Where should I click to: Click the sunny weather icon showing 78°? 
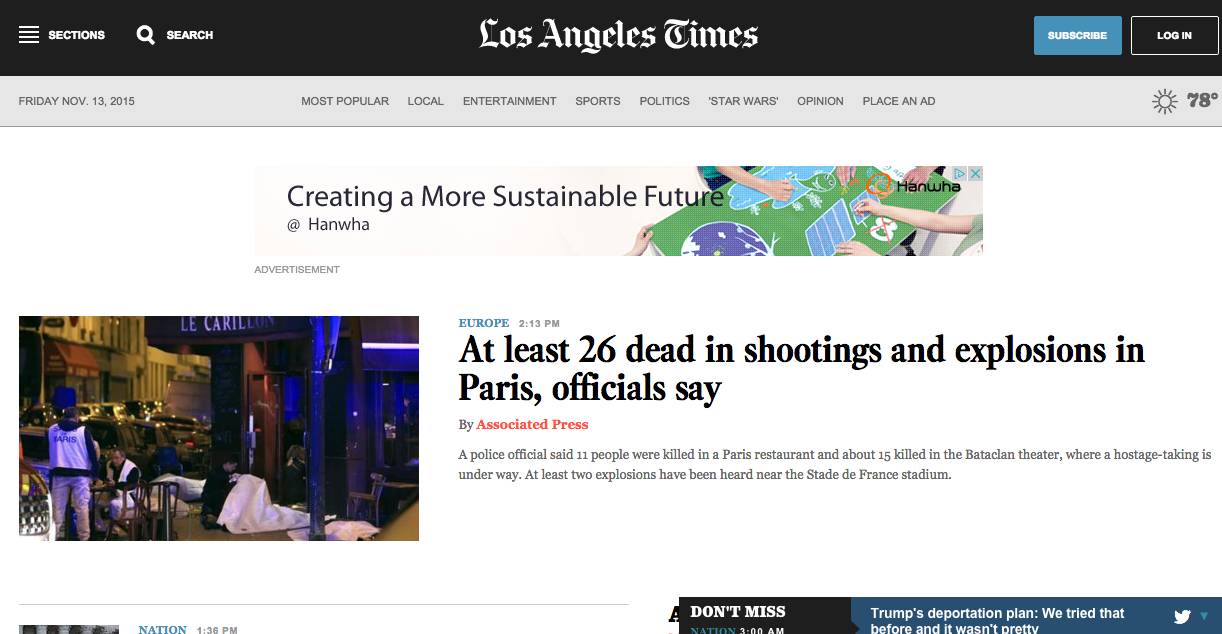click(1165, 100)
